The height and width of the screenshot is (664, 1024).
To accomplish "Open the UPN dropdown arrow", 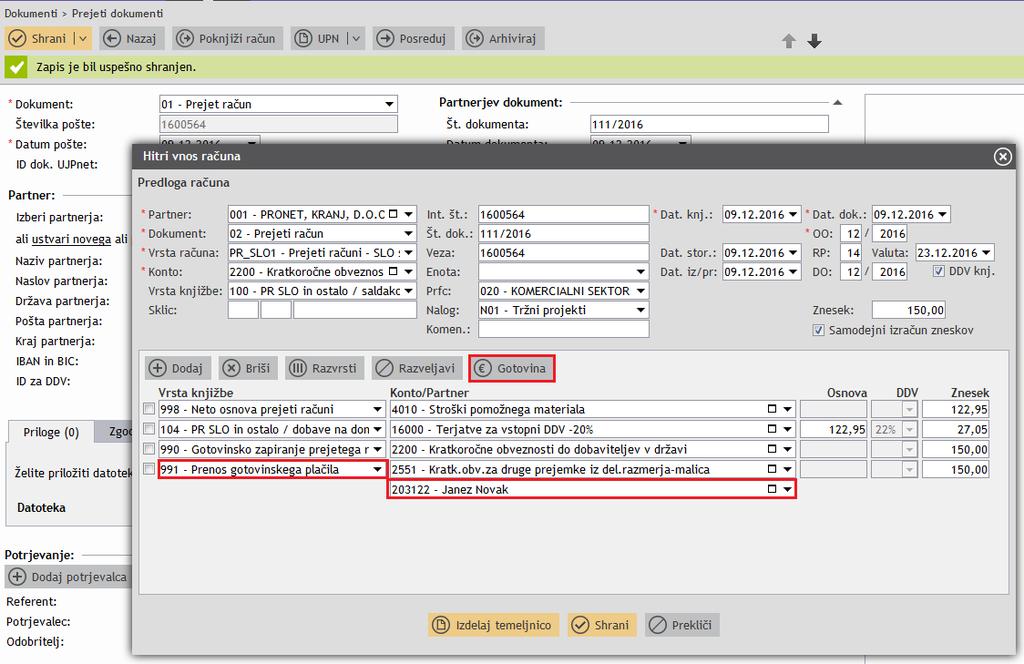I will pyautogui.click(x=356, y=39).
